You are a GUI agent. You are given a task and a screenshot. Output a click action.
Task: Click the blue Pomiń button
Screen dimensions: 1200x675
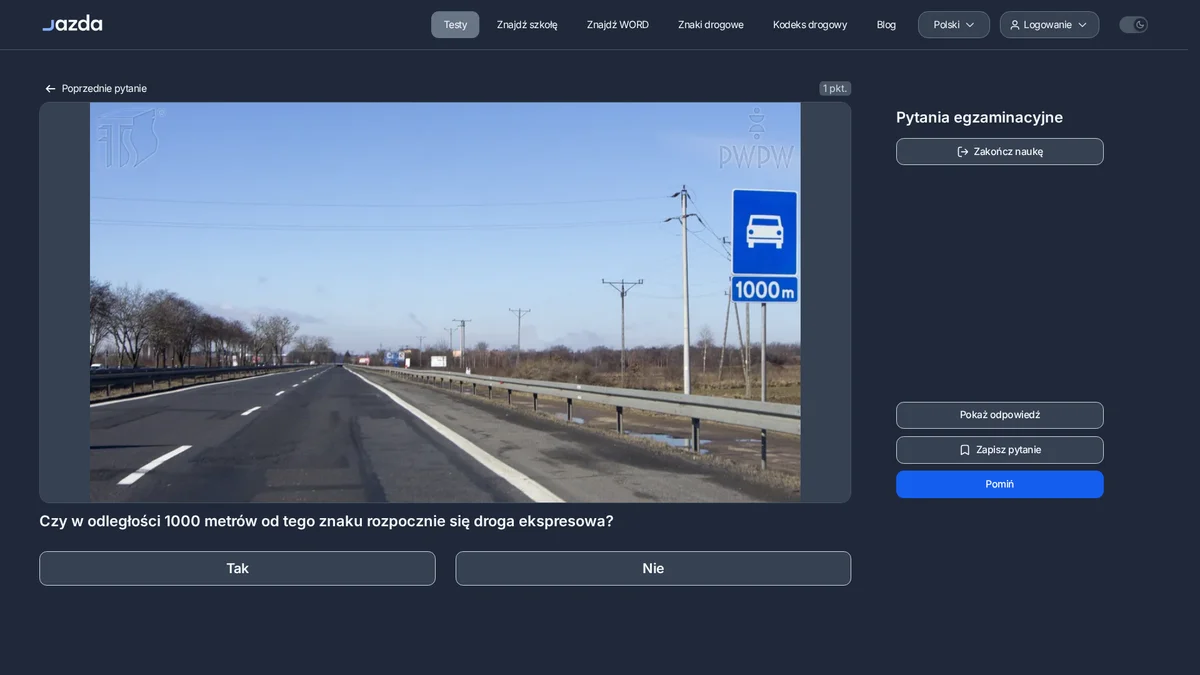(x=1000, y=484)
